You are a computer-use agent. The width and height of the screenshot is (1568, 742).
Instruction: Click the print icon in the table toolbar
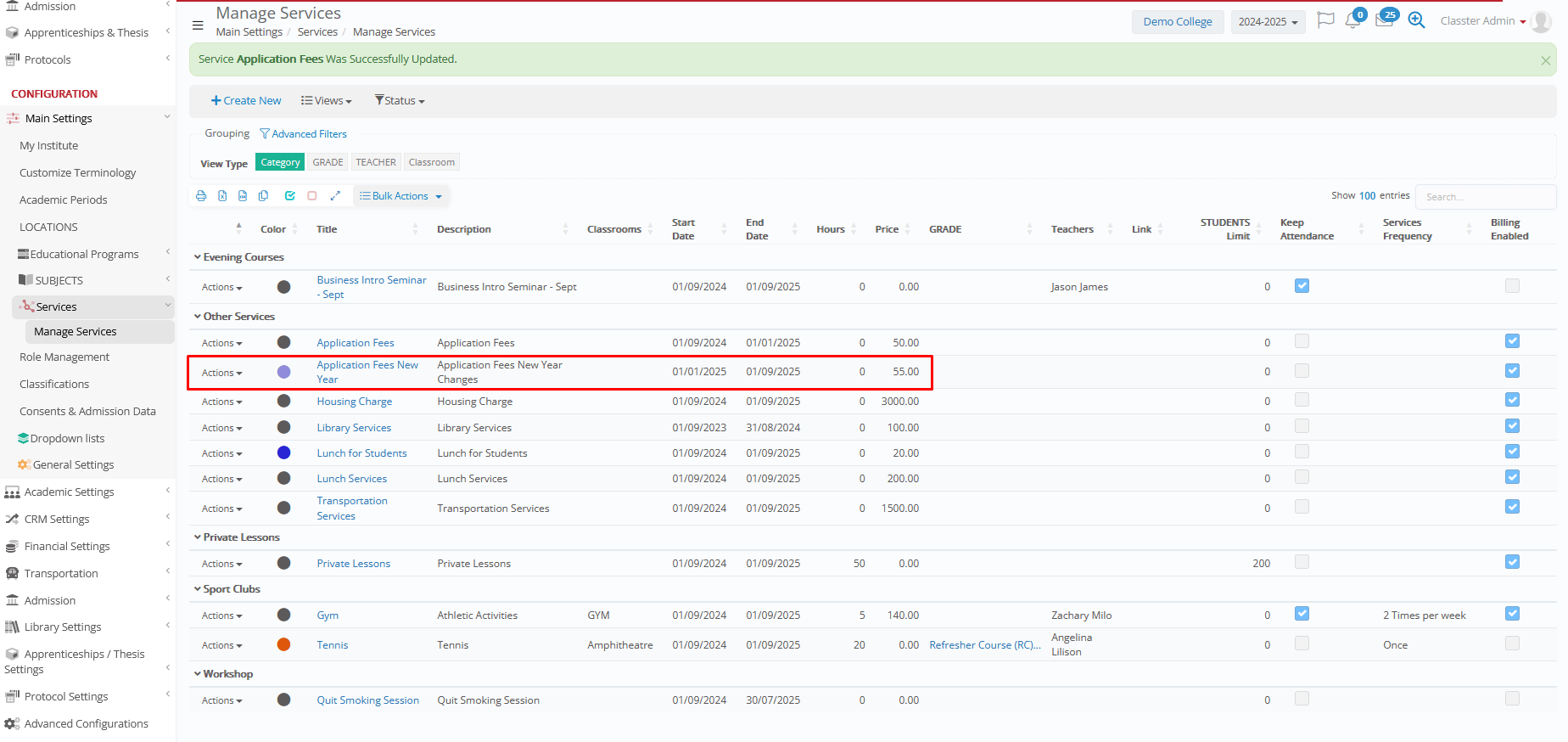click(x=201, y=196)
